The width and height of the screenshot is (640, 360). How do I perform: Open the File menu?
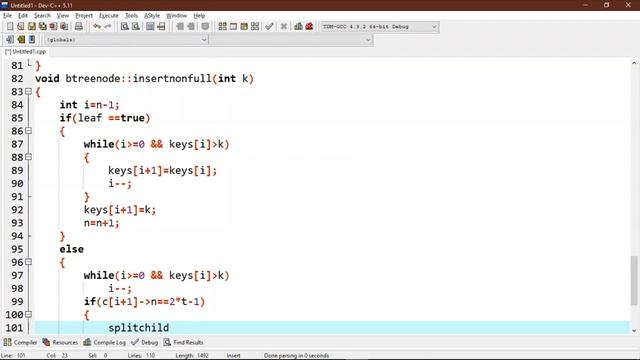pyautogui.click(x=7, y=16)
